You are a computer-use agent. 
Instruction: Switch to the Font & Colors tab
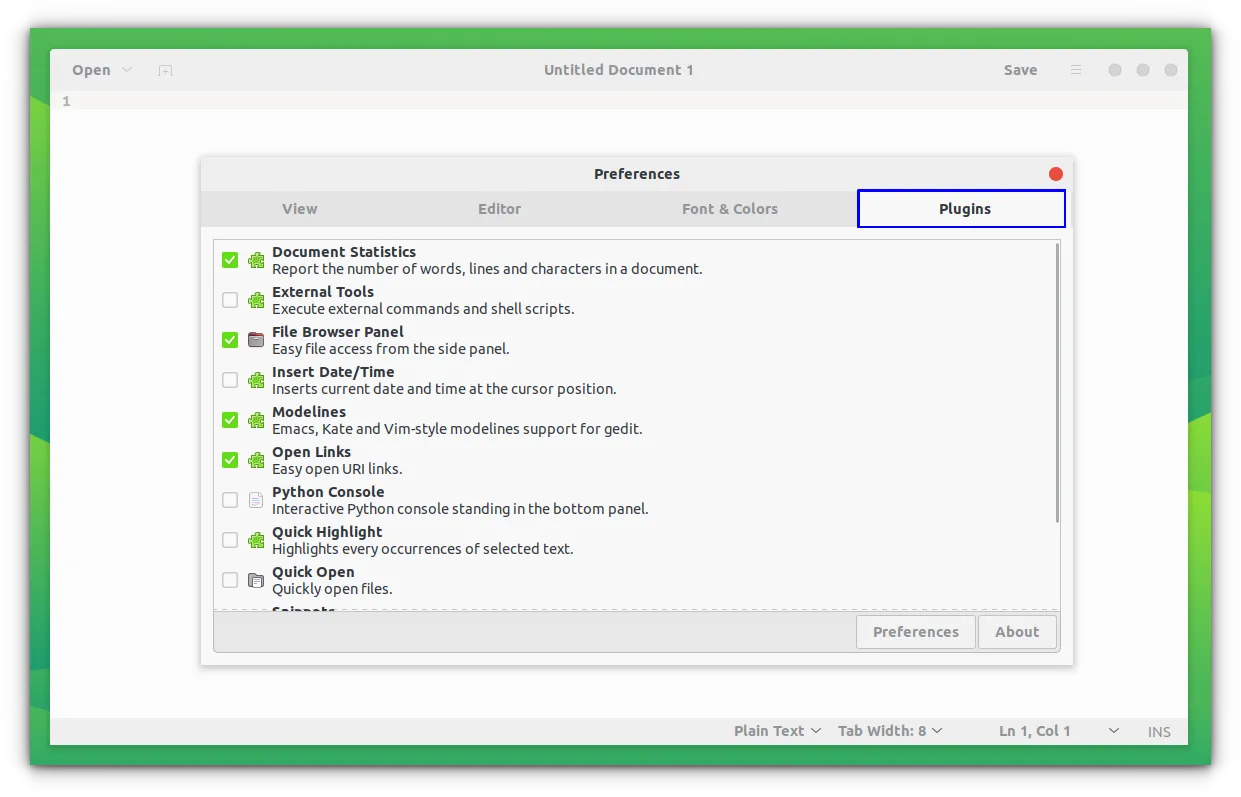[x=729, y=209]
